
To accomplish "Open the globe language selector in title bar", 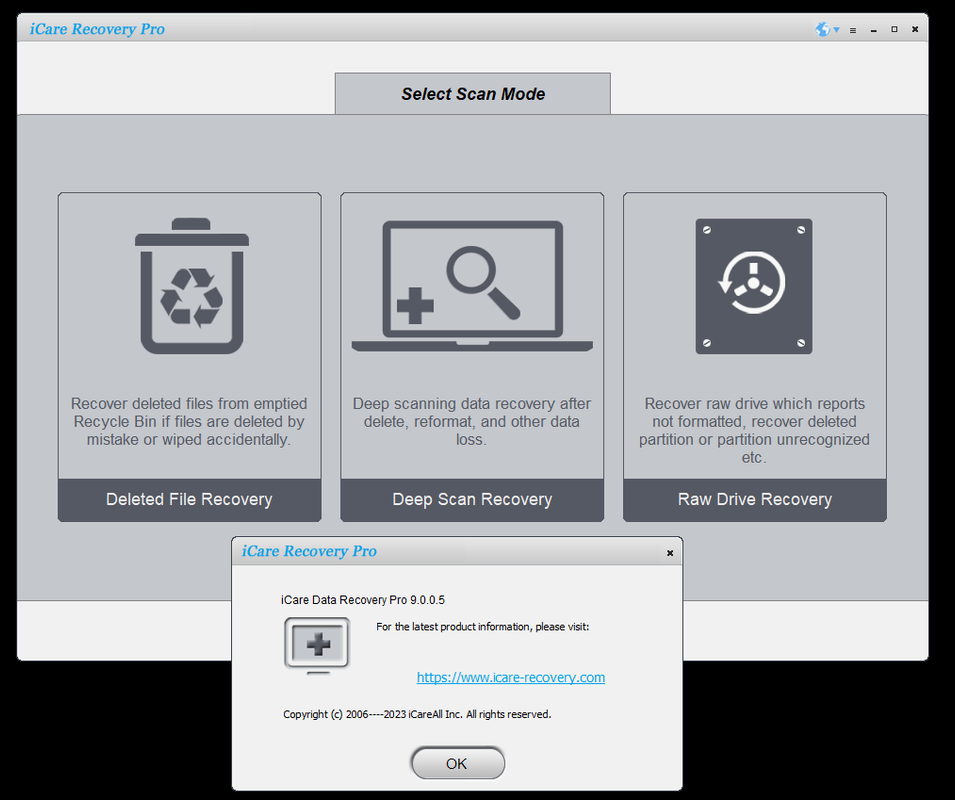I will coord(822,29).
